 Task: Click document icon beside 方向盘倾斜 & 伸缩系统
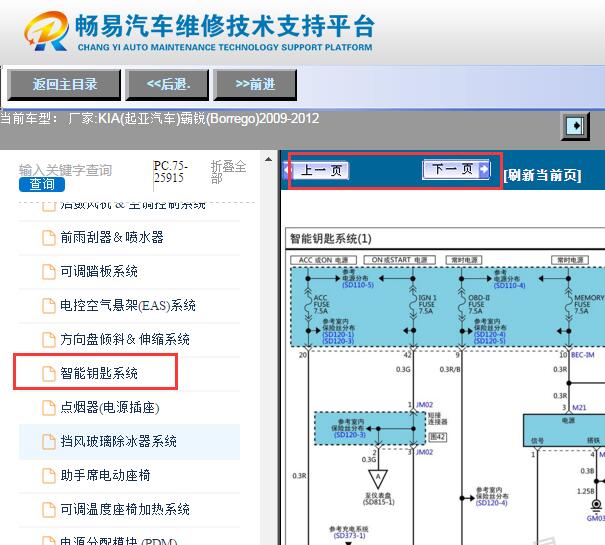tap(49, 339)
